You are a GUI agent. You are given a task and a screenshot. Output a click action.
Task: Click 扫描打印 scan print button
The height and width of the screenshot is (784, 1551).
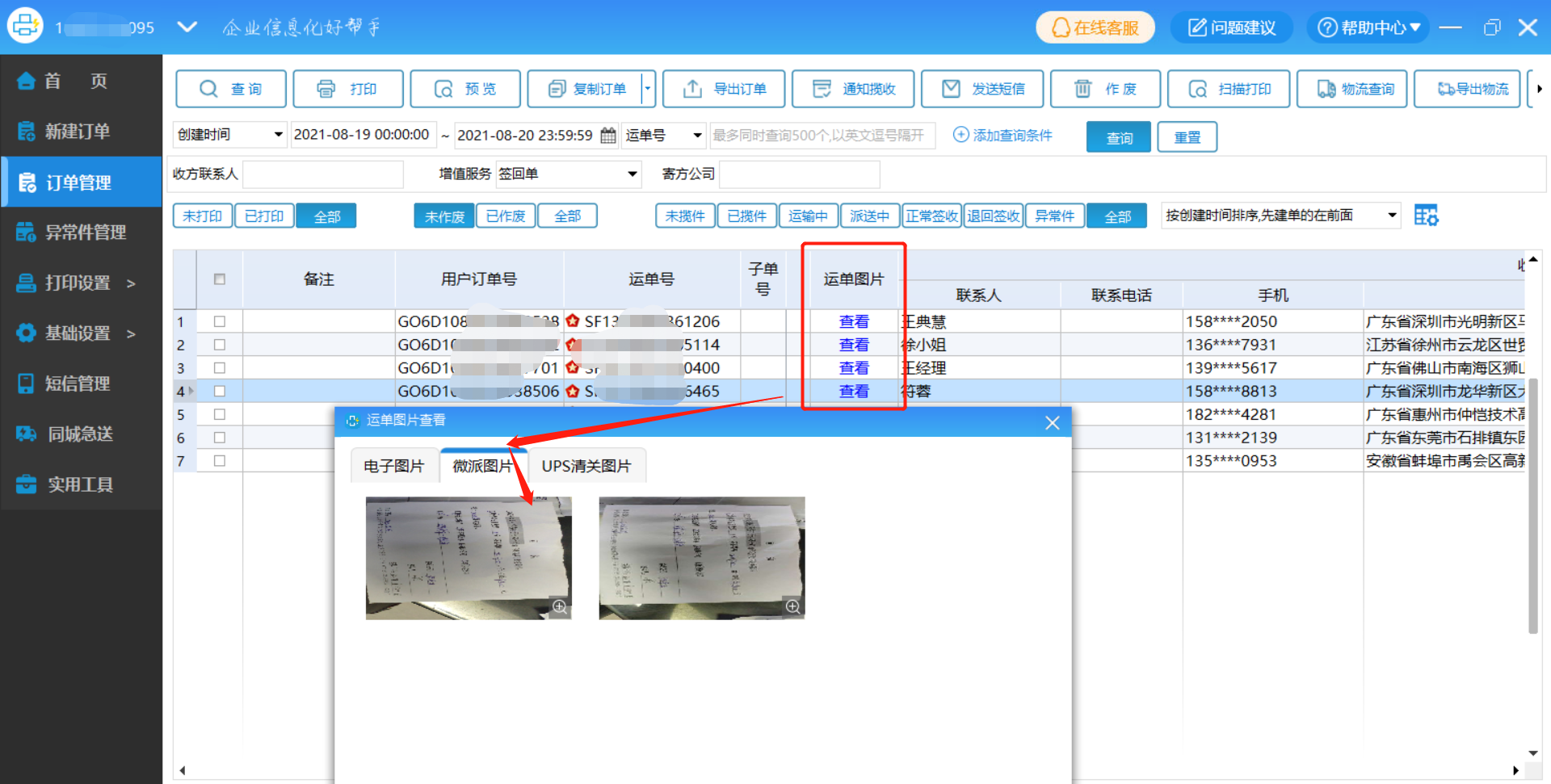coord(1229,89)
